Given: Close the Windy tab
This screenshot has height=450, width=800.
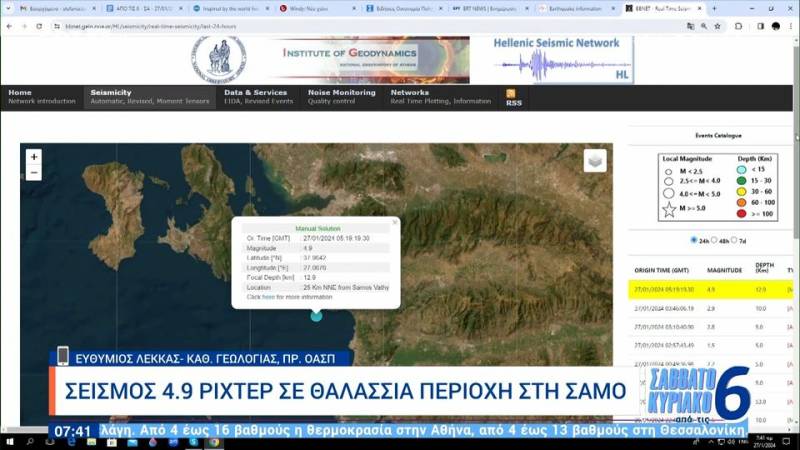Looking at the screenshot, I should coord(354,9).
